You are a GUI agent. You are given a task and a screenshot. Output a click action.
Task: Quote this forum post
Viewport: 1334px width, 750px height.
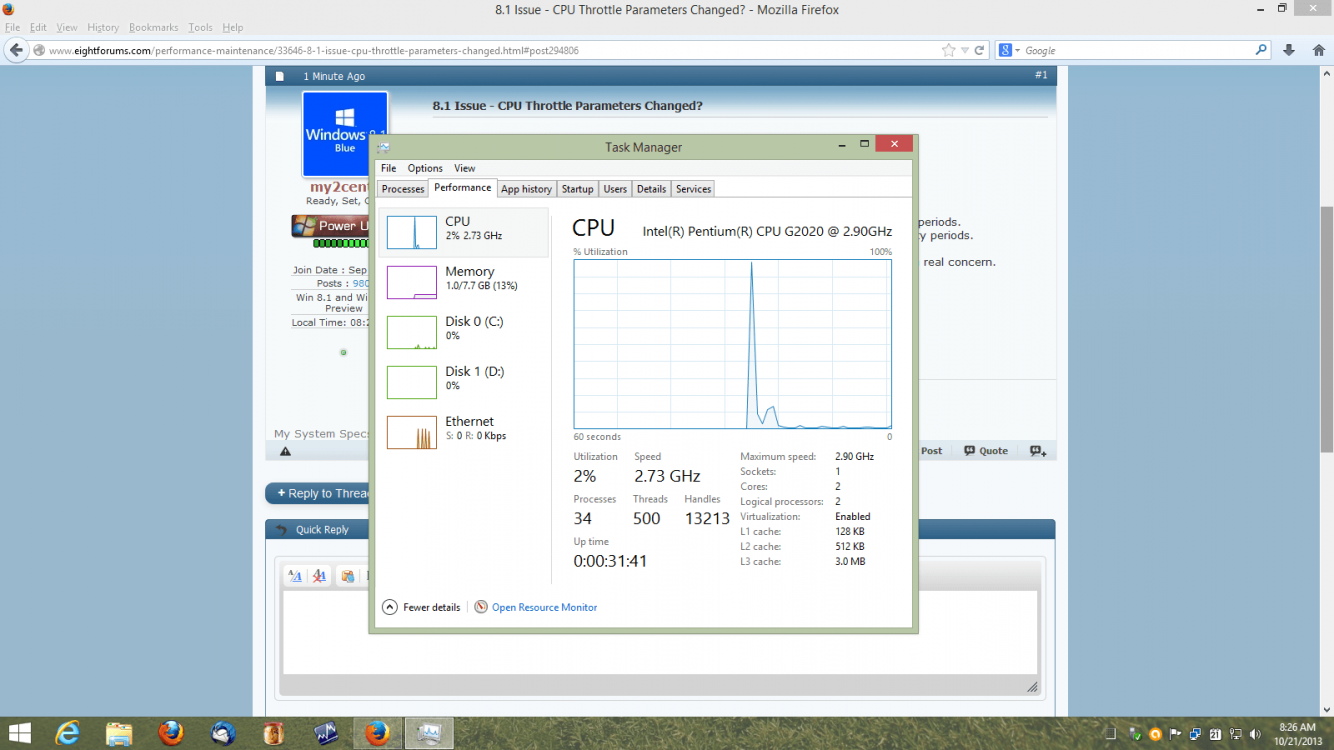tap(986, 451)
